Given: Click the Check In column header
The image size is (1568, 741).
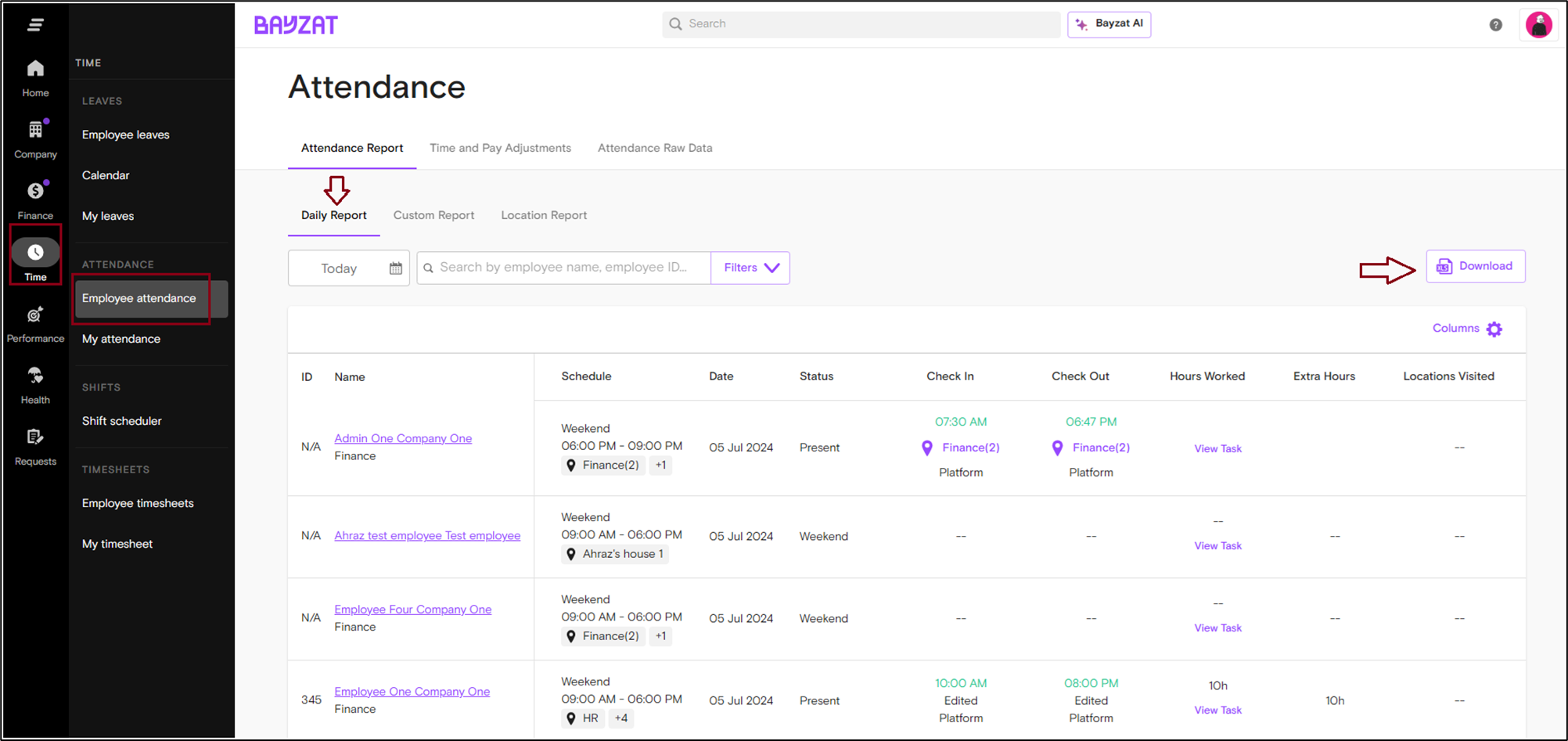Looking at the screenshot, I should coord(950,376).
